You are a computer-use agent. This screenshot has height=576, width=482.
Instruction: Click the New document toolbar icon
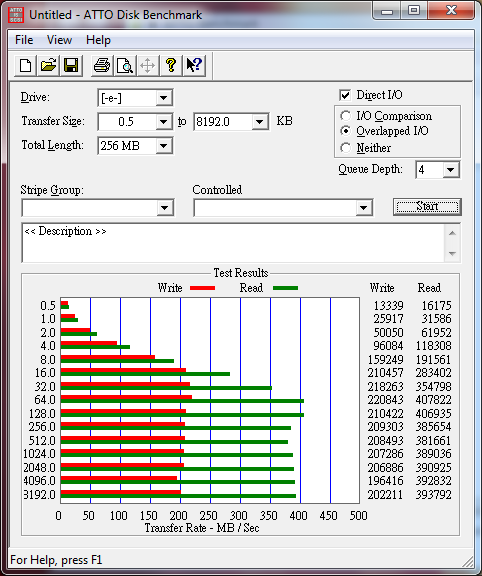pyautogui.click(x=25, y=66)
